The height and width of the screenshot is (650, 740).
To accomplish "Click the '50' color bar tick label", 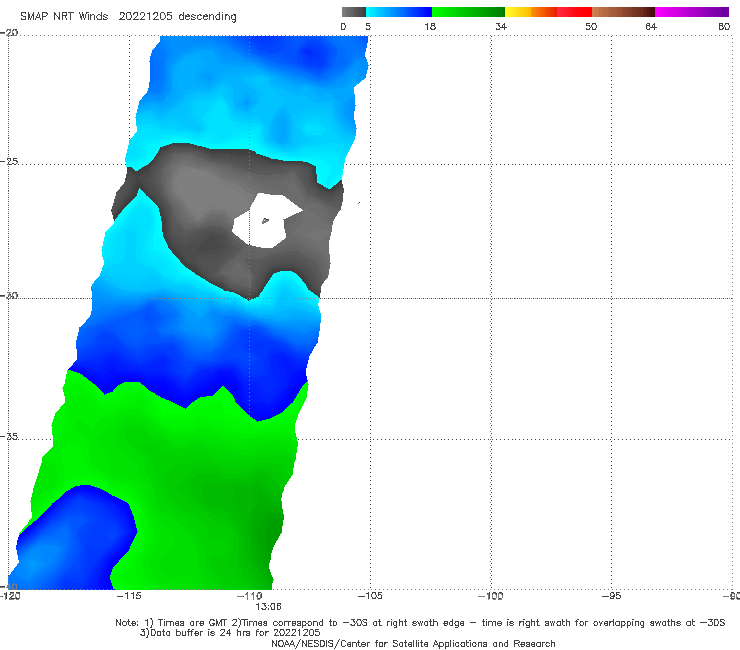I will [x=591, y=26].
